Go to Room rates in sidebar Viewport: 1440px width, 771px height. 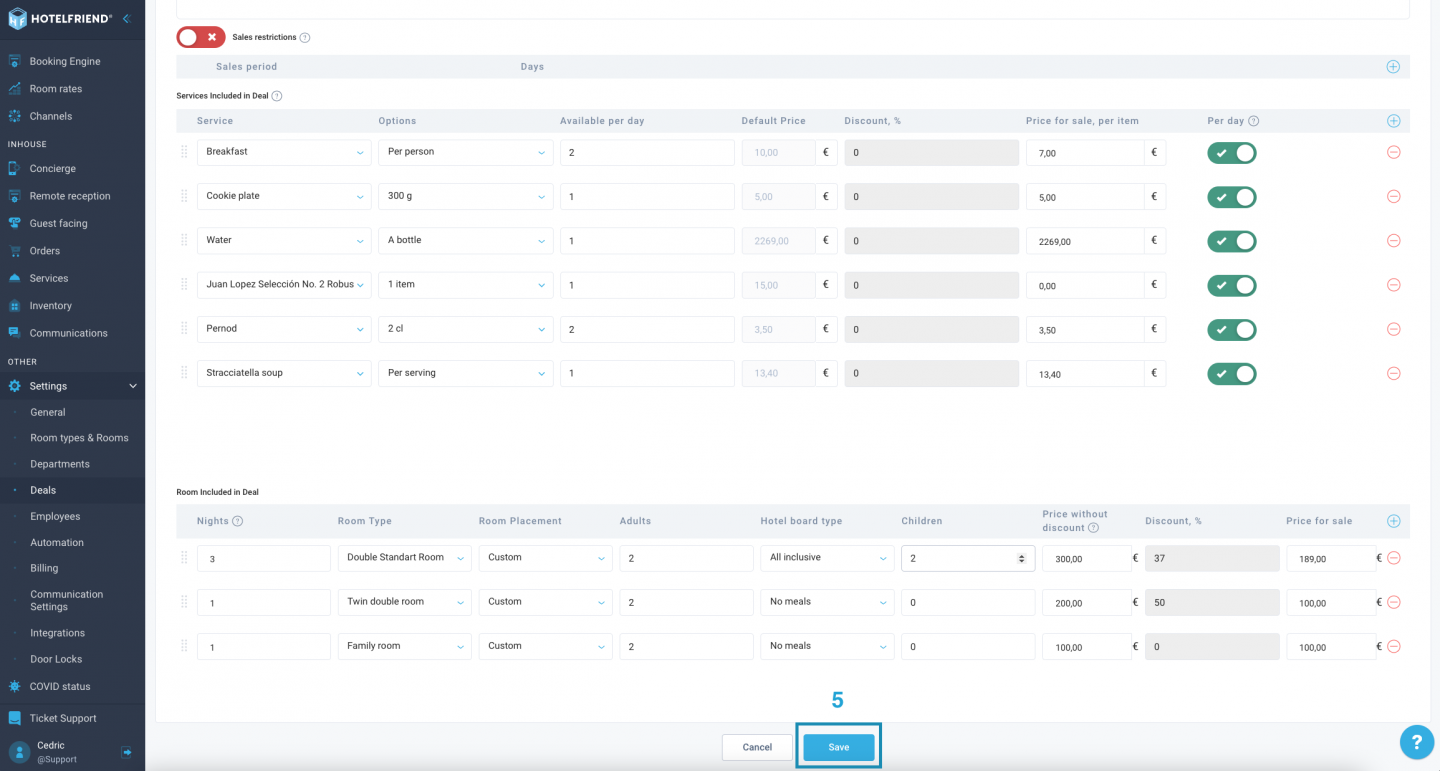click(x=56, y=89)
